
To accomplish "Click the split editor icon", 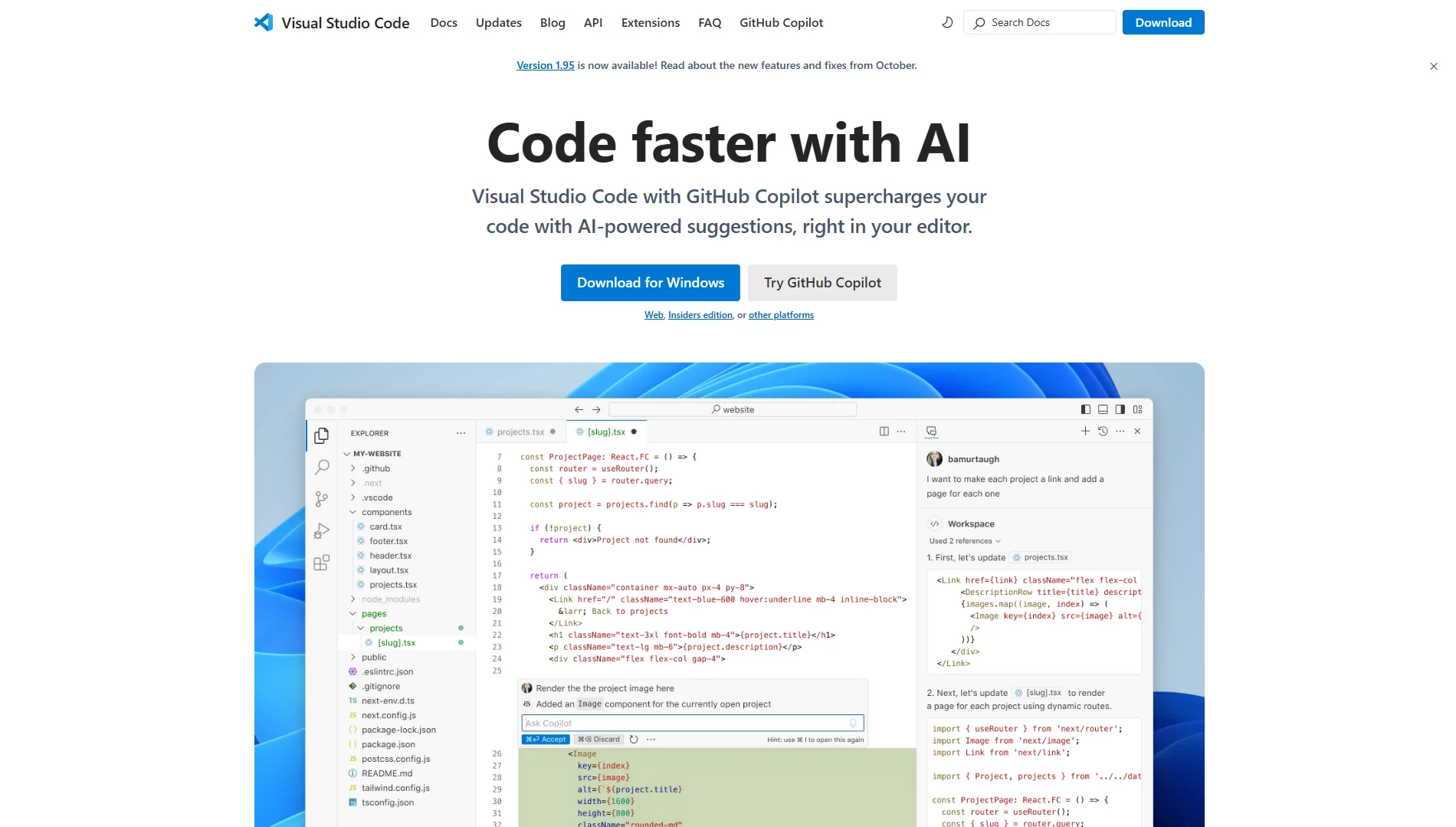I will [x=884, y=432].
